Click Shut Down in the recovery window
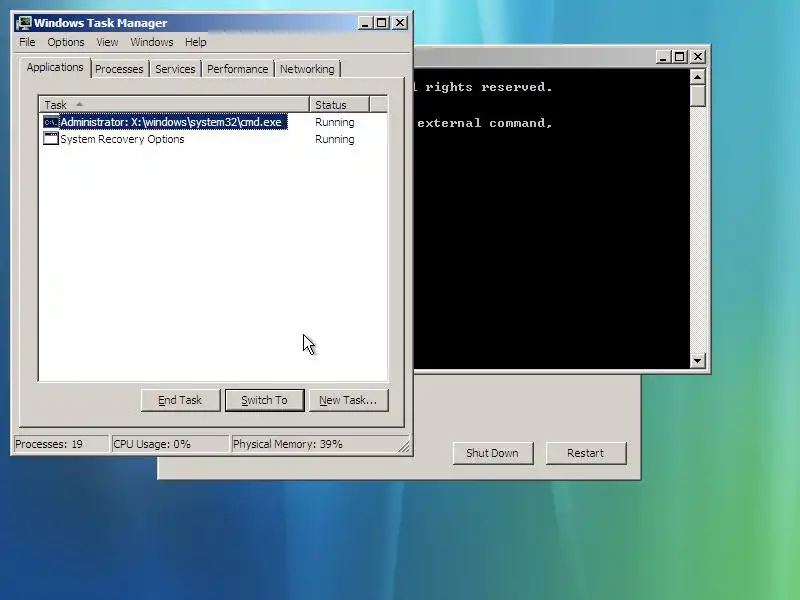The image size is (800, 600). (x=492, y=453)
